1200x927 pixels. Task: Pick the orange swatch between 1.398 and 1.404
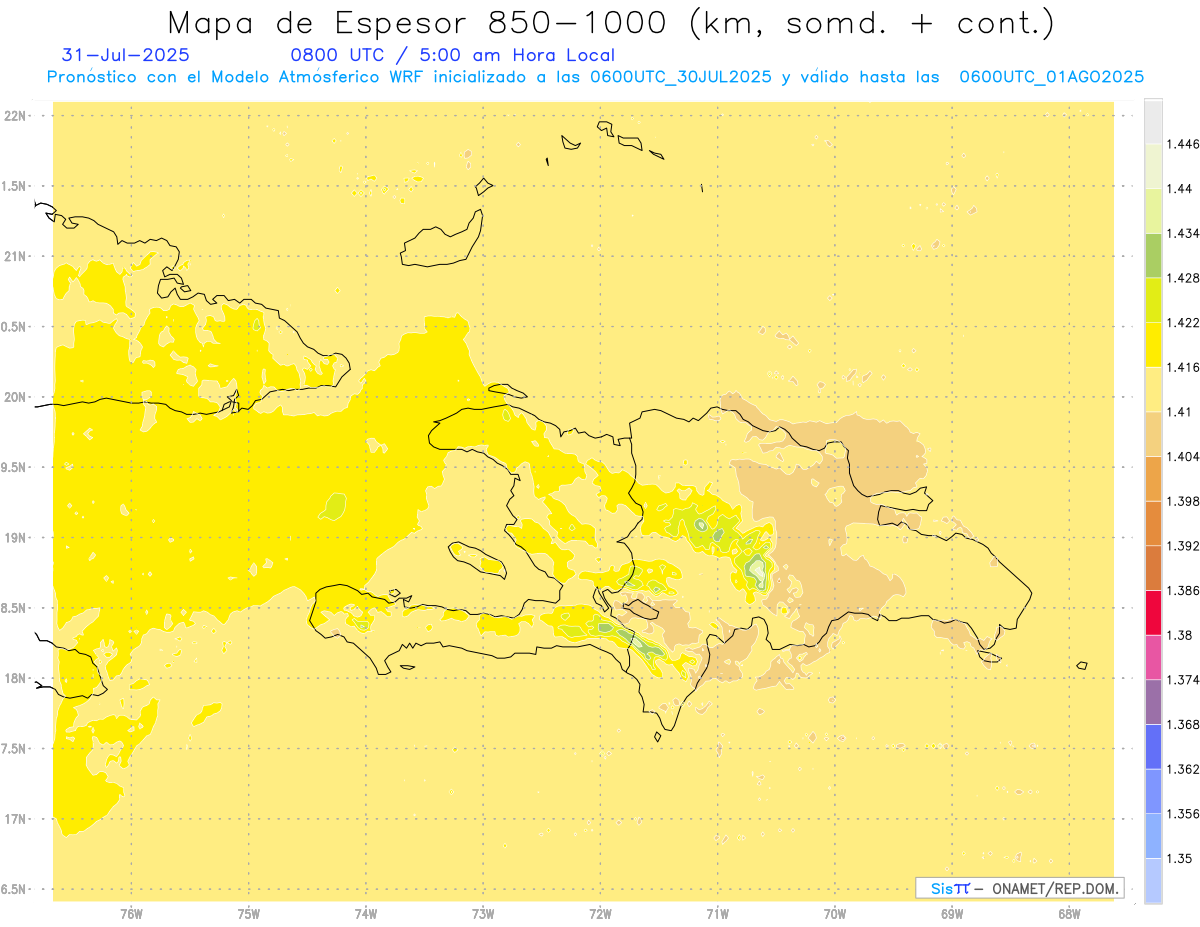pos(1153,478)
